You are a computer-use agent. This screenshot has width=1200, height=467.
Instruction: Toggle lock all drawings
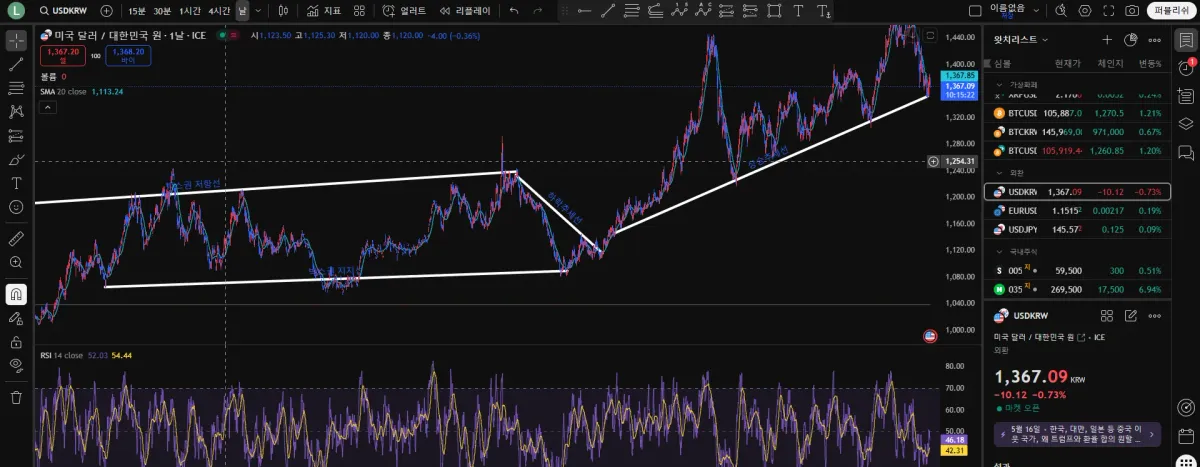[16, 342]
